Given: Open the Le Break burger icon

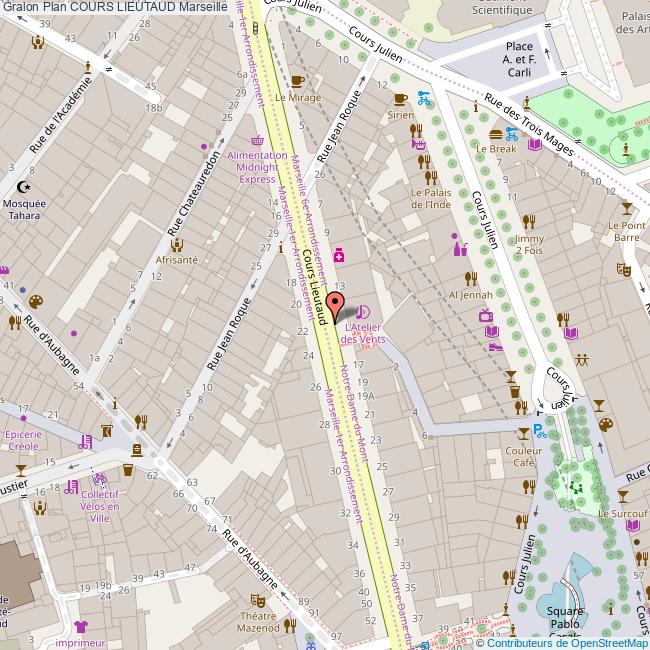Looking at the screenshot, I should 495,133.
